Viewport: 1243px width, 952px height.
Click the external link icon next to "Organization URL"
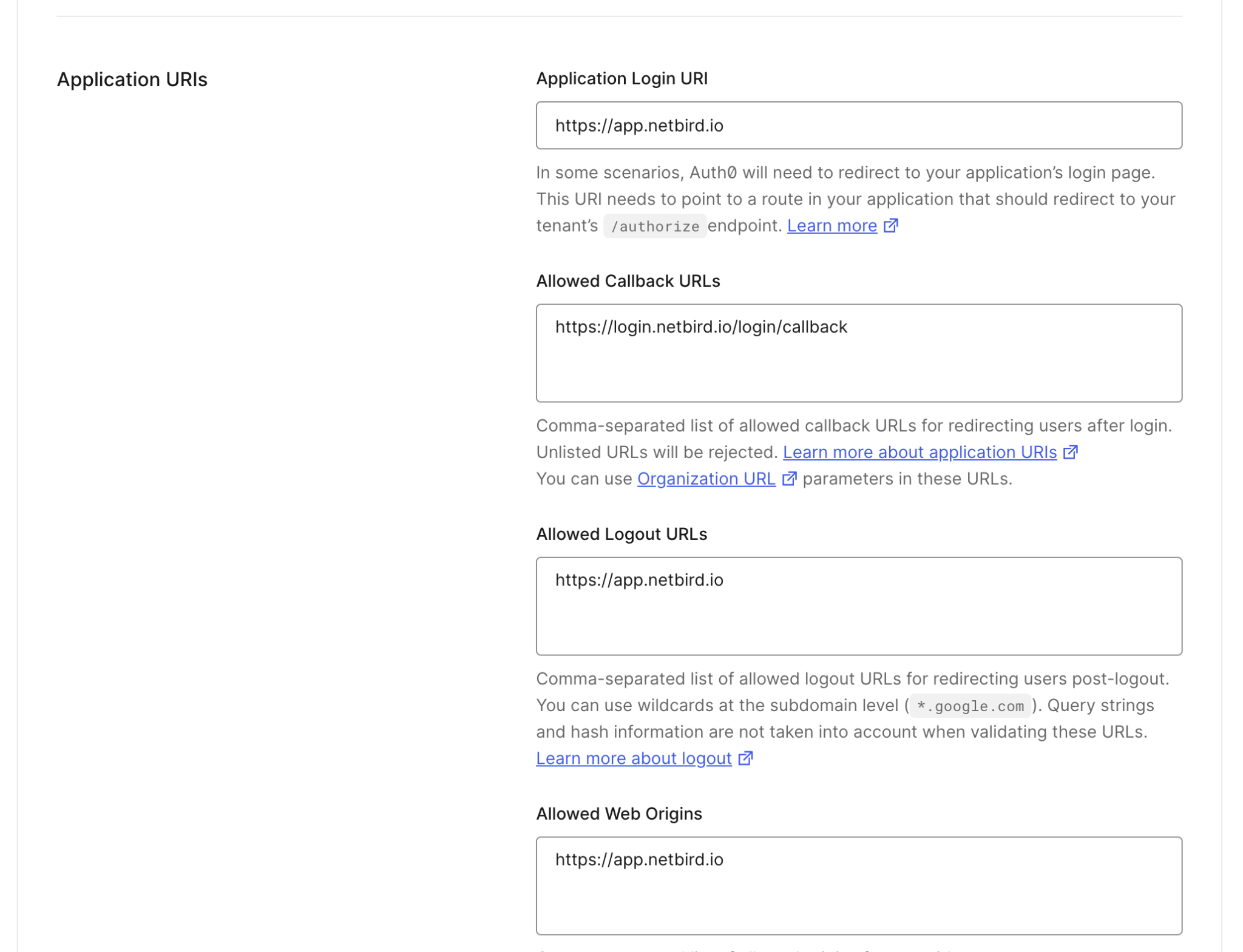click(790, 479)
